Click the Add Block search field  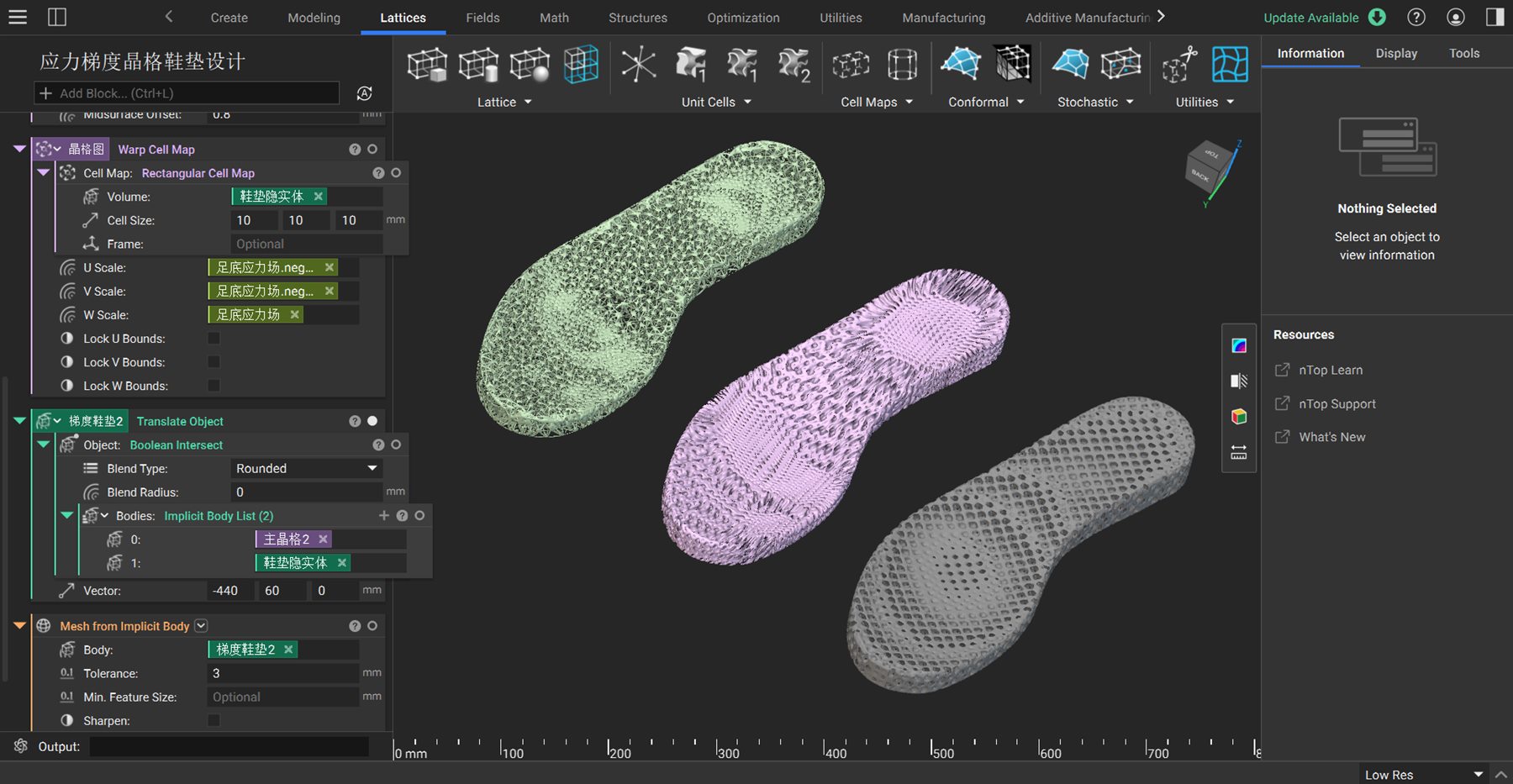coord(187,93)
